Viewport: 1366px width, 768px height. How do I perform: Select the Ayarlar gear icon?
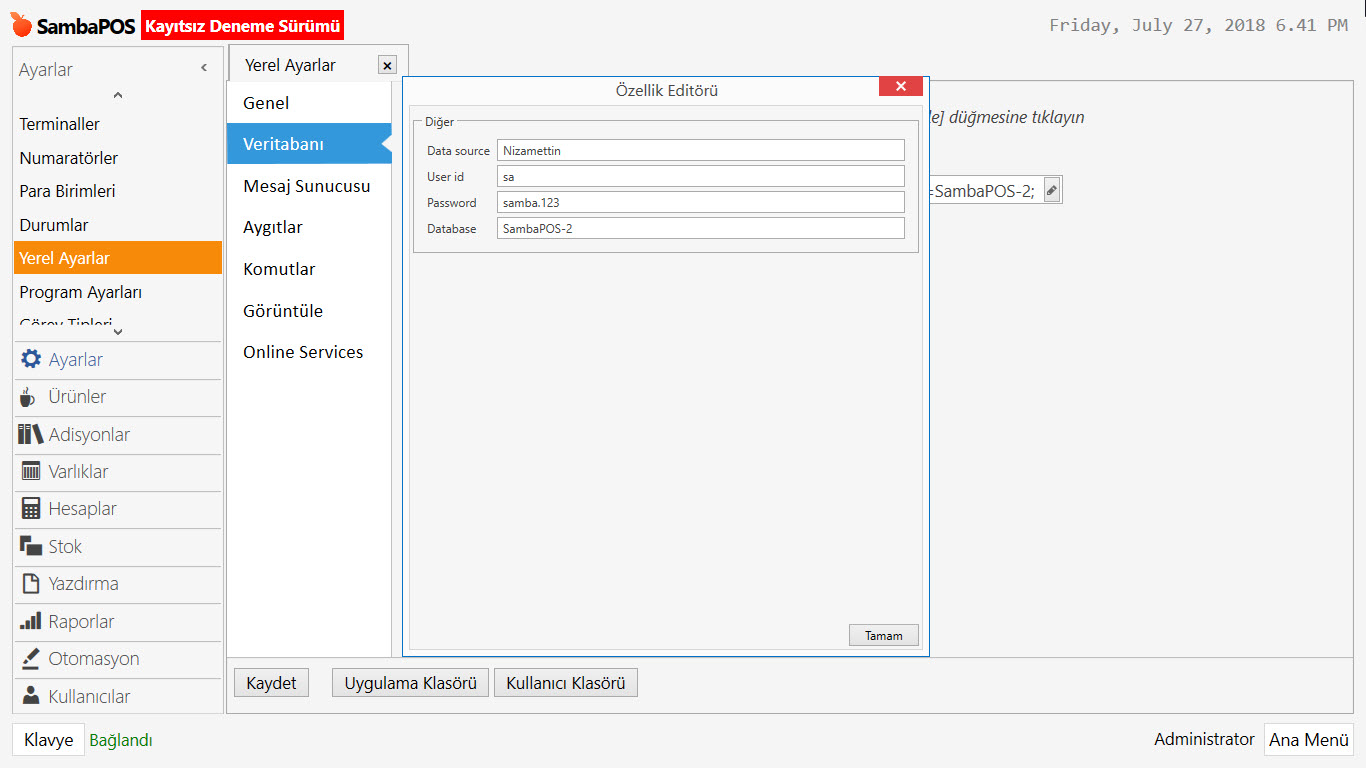coord(31,359)
